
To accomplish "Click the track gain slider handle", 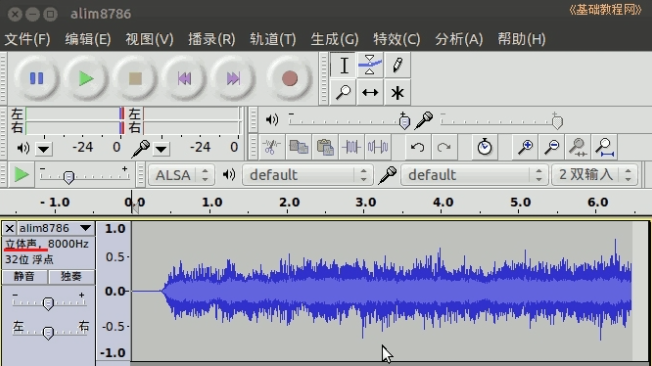I will click(x=48, y=304).
